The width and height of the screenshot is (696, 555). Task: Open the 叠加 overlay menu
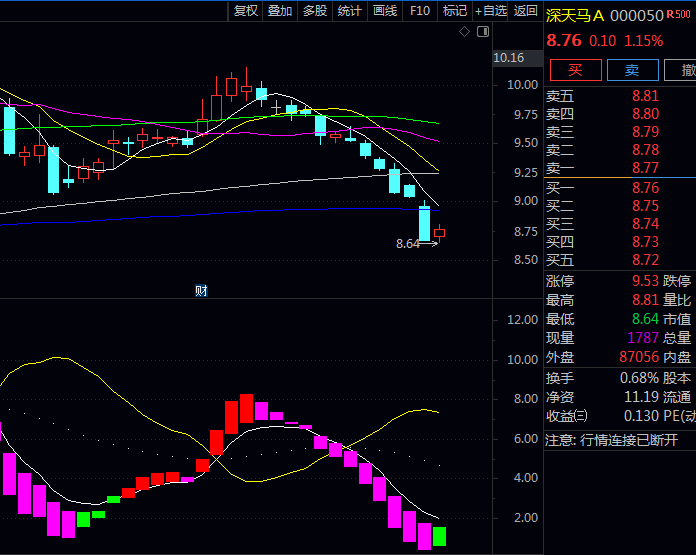(280, 11)
